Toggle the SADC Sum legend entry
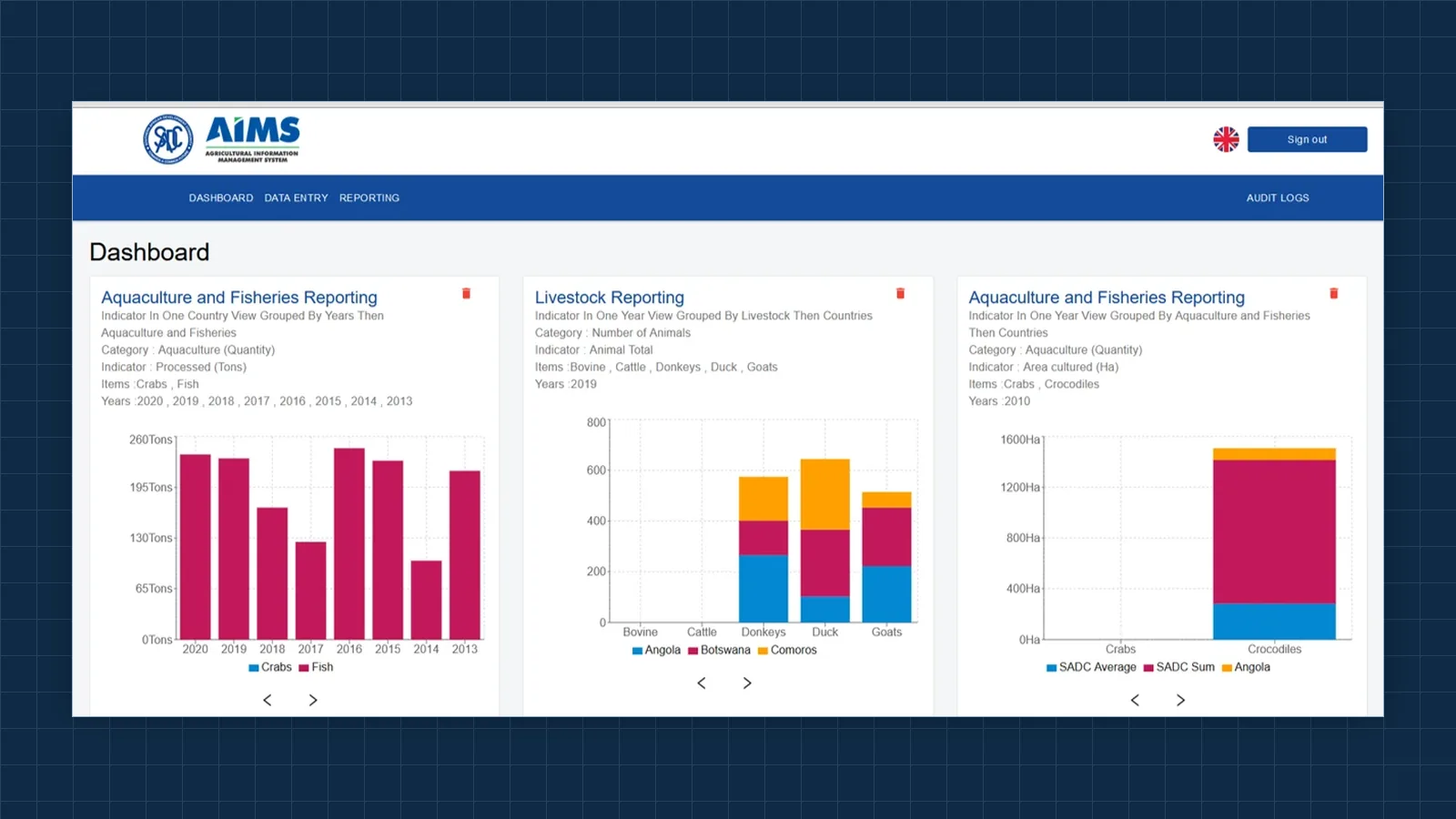The image size is (1456, 819). pyautogui.click(x=1179, y=667)
